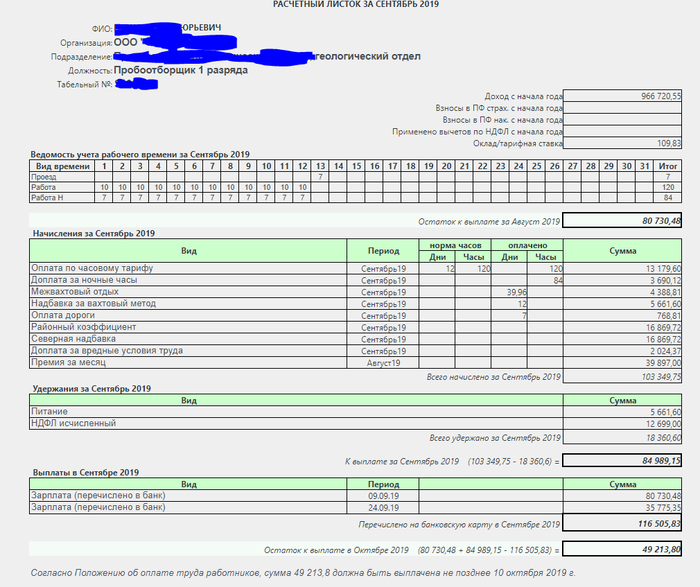Click 'Доплата за вредные условия труда' row

click(355, 351)
